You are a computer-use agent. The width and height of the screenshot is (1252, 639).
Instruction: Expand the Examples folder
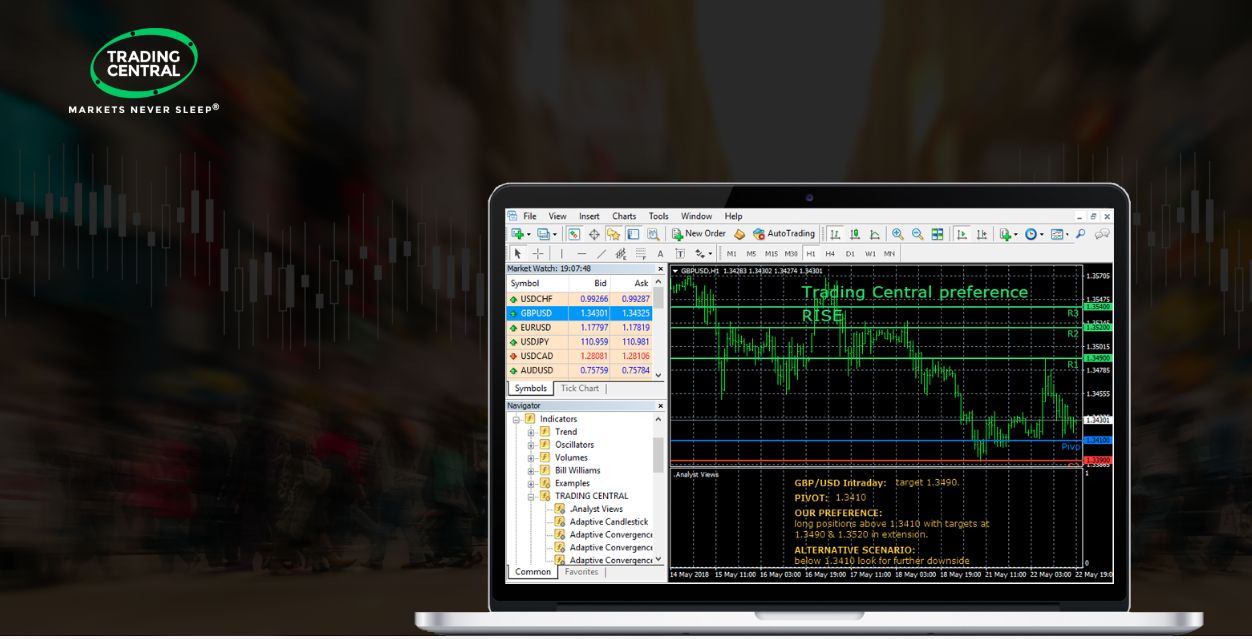tap(532, 483)
